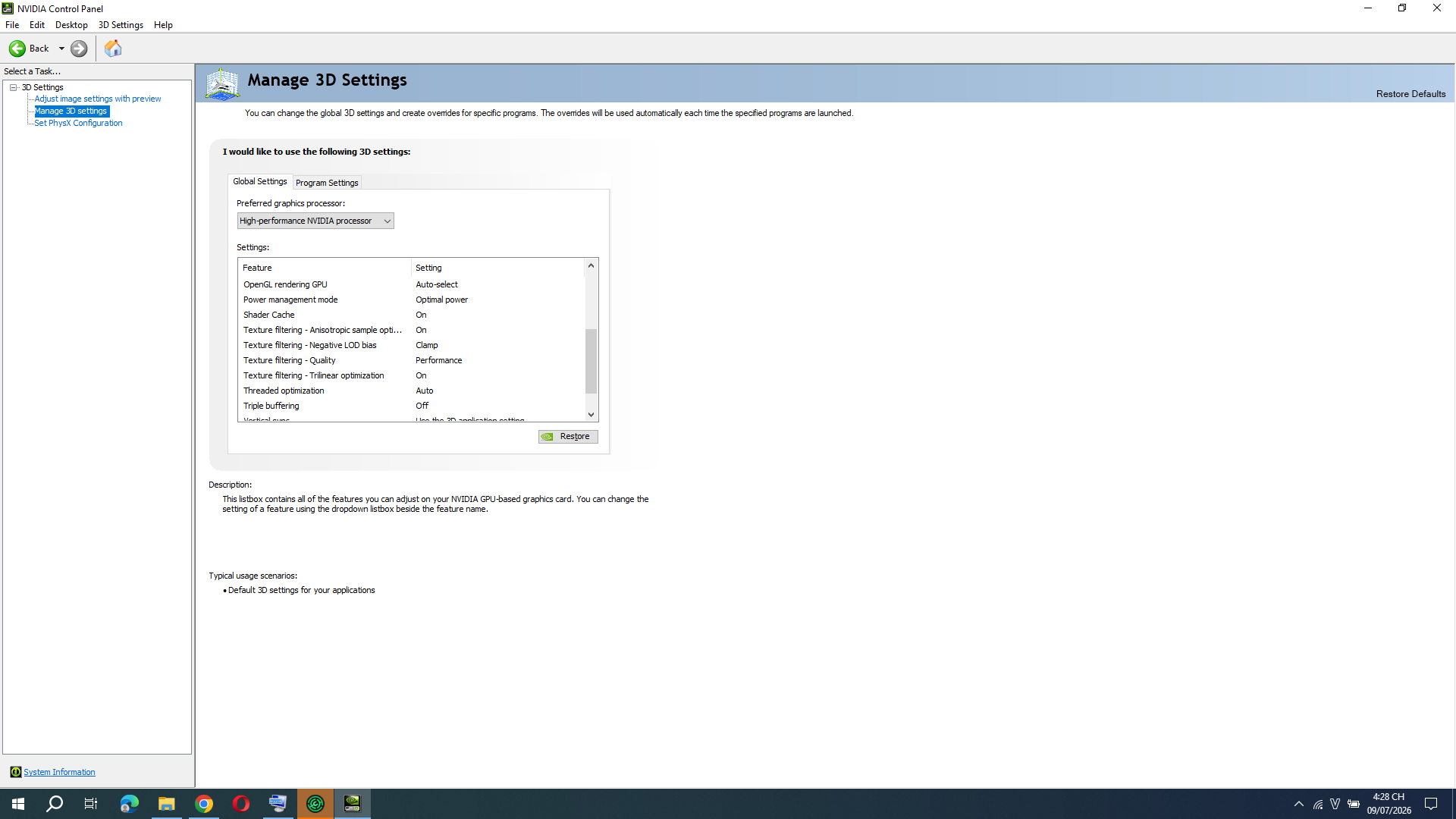Open the 3D Settings menu
The width and height of the screenshot is (1456, 819).
(121, 25)
